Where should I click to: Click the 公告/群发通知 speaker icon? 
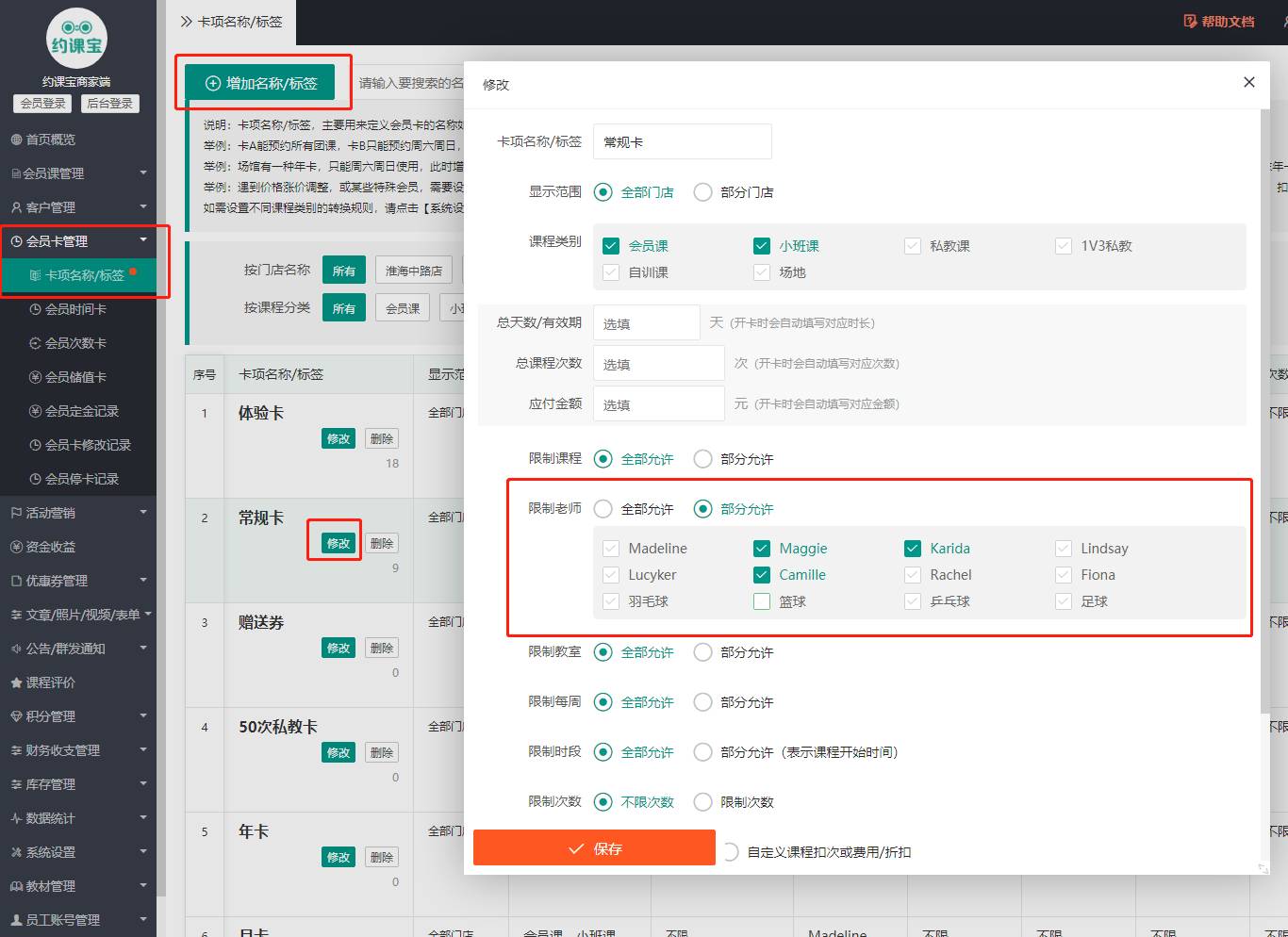coord(16,649)
